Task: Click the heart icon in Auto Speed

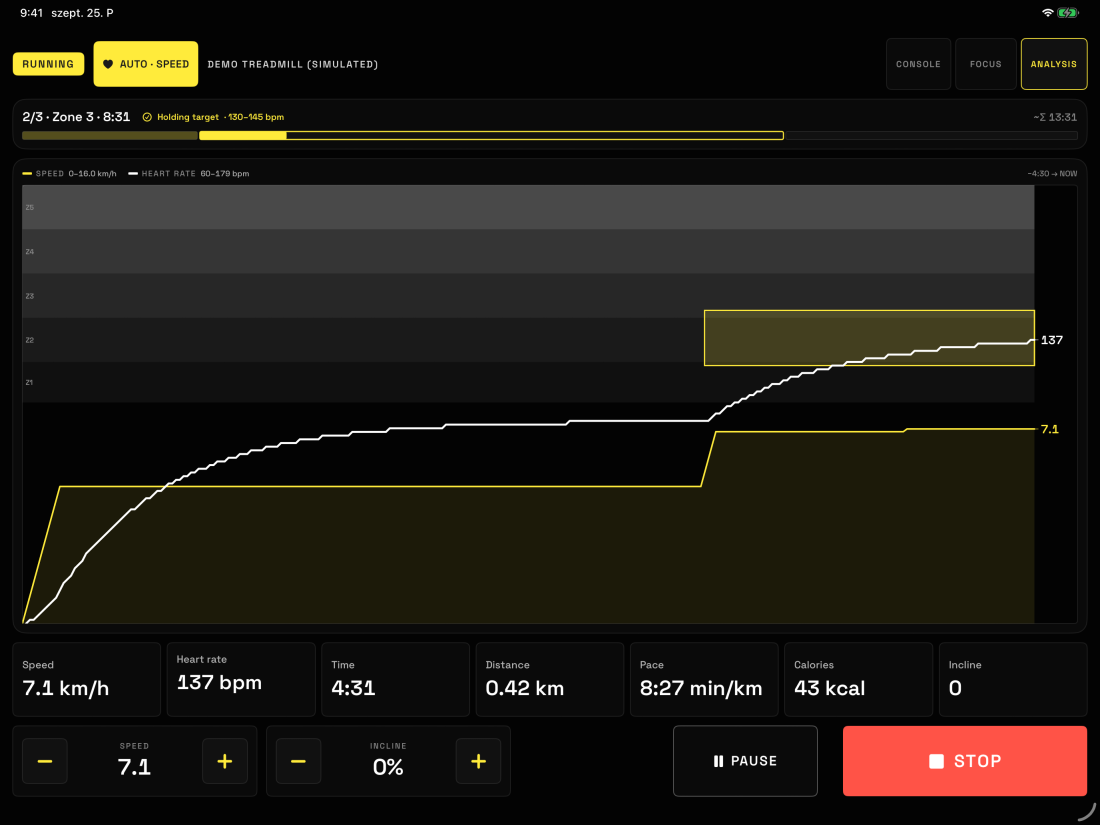Action: (x=108, y=64)
